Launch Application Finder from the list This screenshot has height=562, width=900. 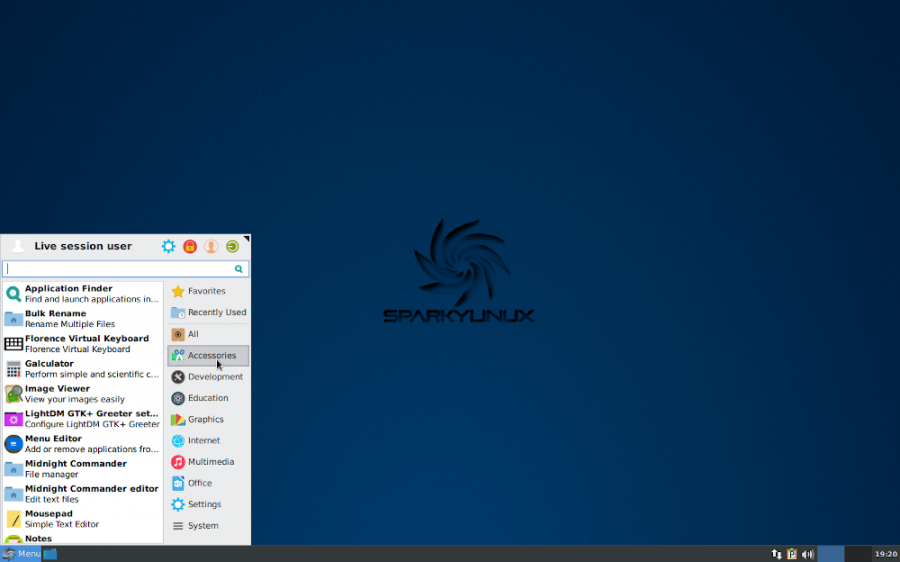(x=83, y=294)
